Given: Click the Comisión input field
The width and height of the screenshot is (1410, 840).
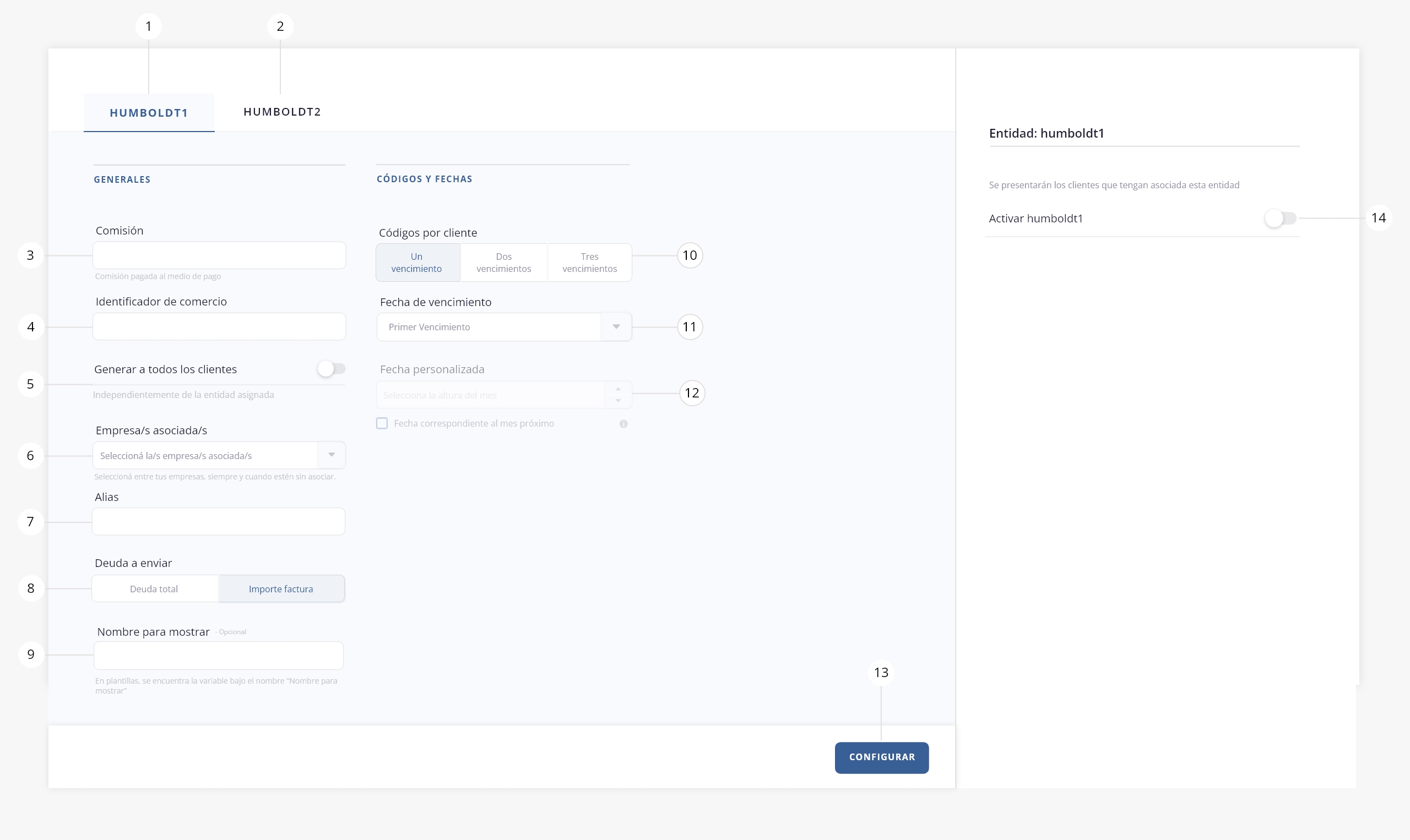Looking at the screenshot, I should pyautogui.click(x=219, y=255).
